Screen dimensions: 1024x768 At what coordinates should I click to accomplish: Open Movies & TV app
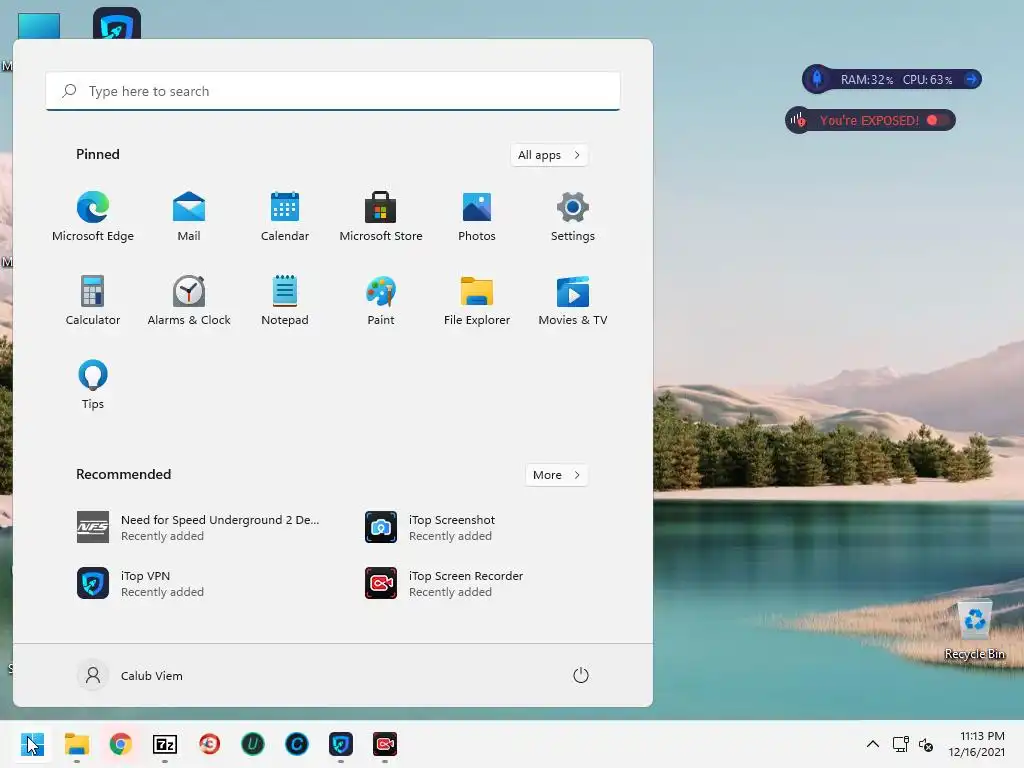tap(573, 300)
